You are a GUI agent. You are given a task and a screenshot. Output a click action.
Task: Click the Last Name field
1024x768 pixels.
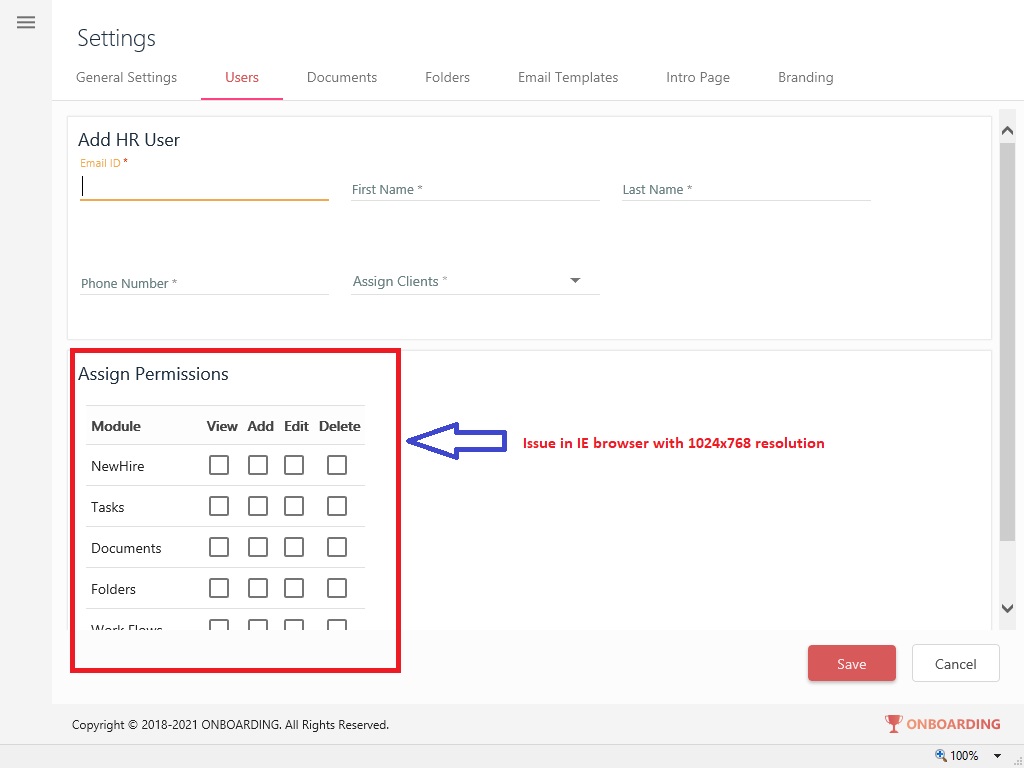coord(746,189)
